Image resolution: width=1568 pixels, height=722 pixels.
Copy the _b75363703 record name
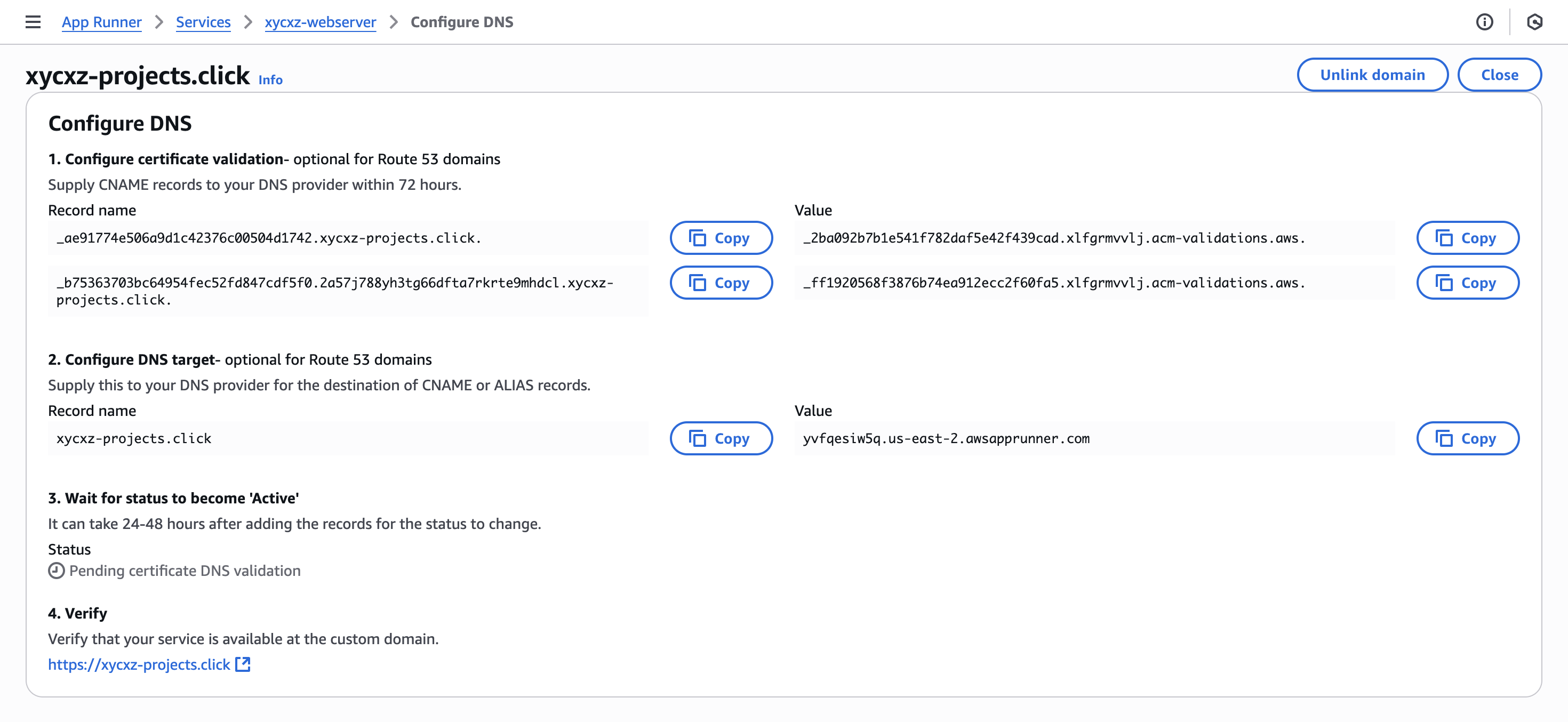point(721,283)
